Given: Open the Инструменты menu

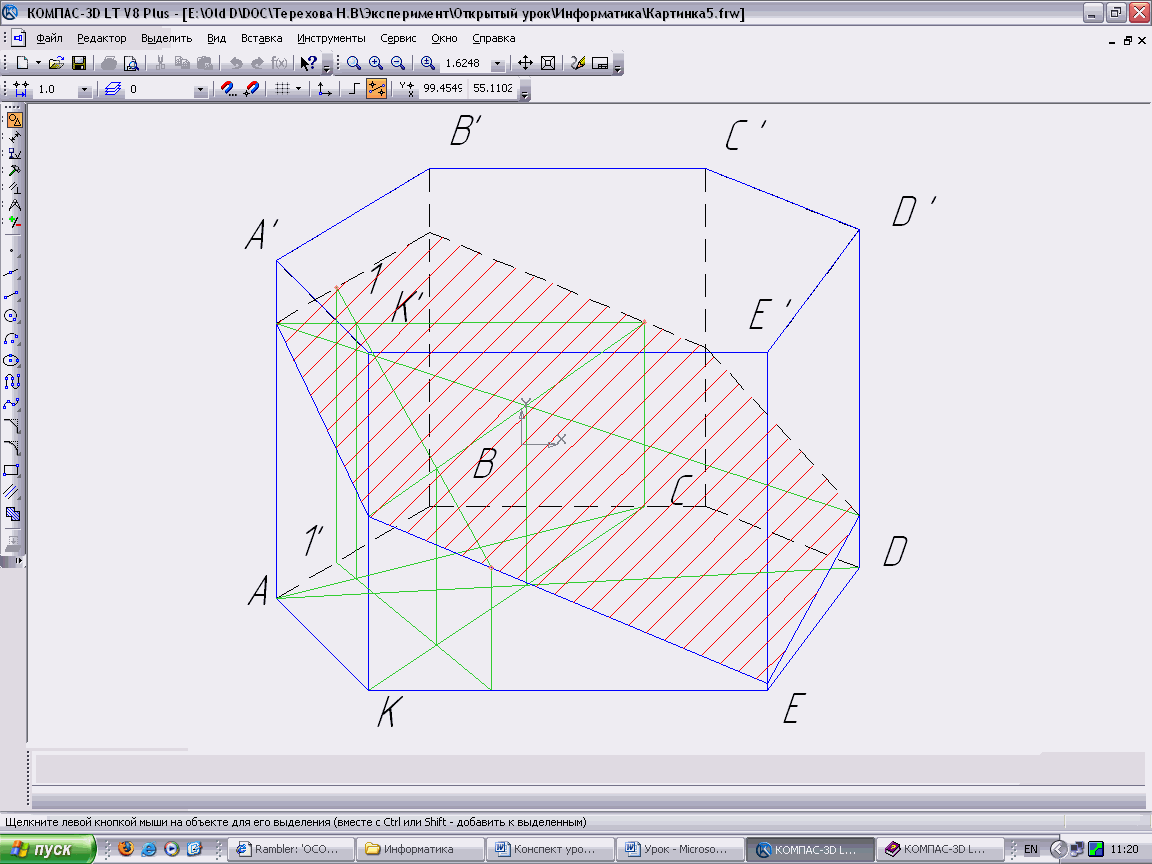Looking at the screenshot, I should click(331, 38).
